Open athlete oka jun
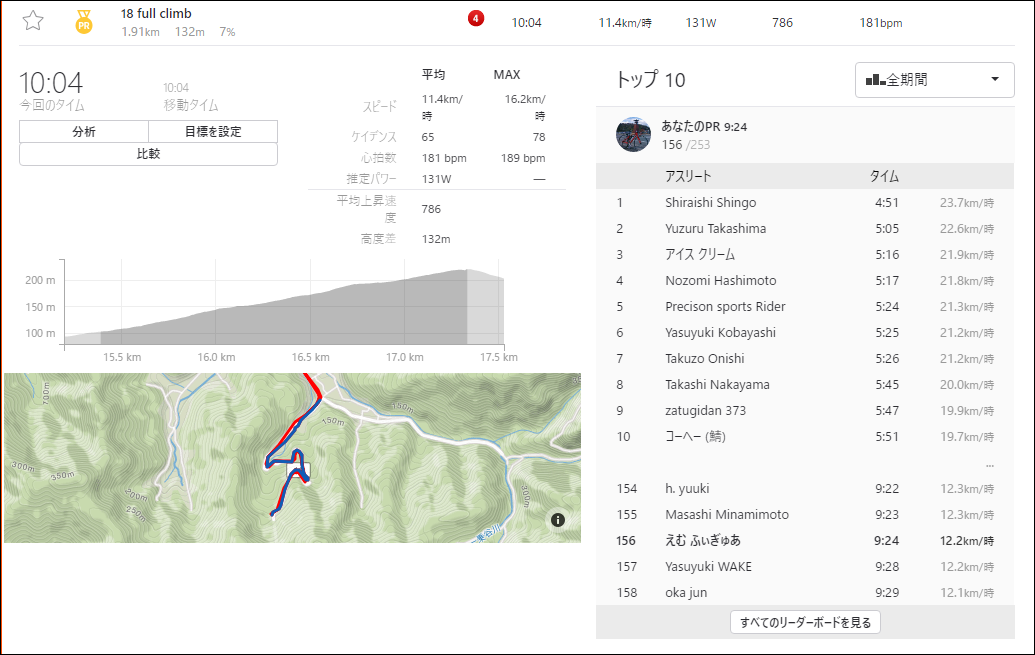 [x=686, y=592]
